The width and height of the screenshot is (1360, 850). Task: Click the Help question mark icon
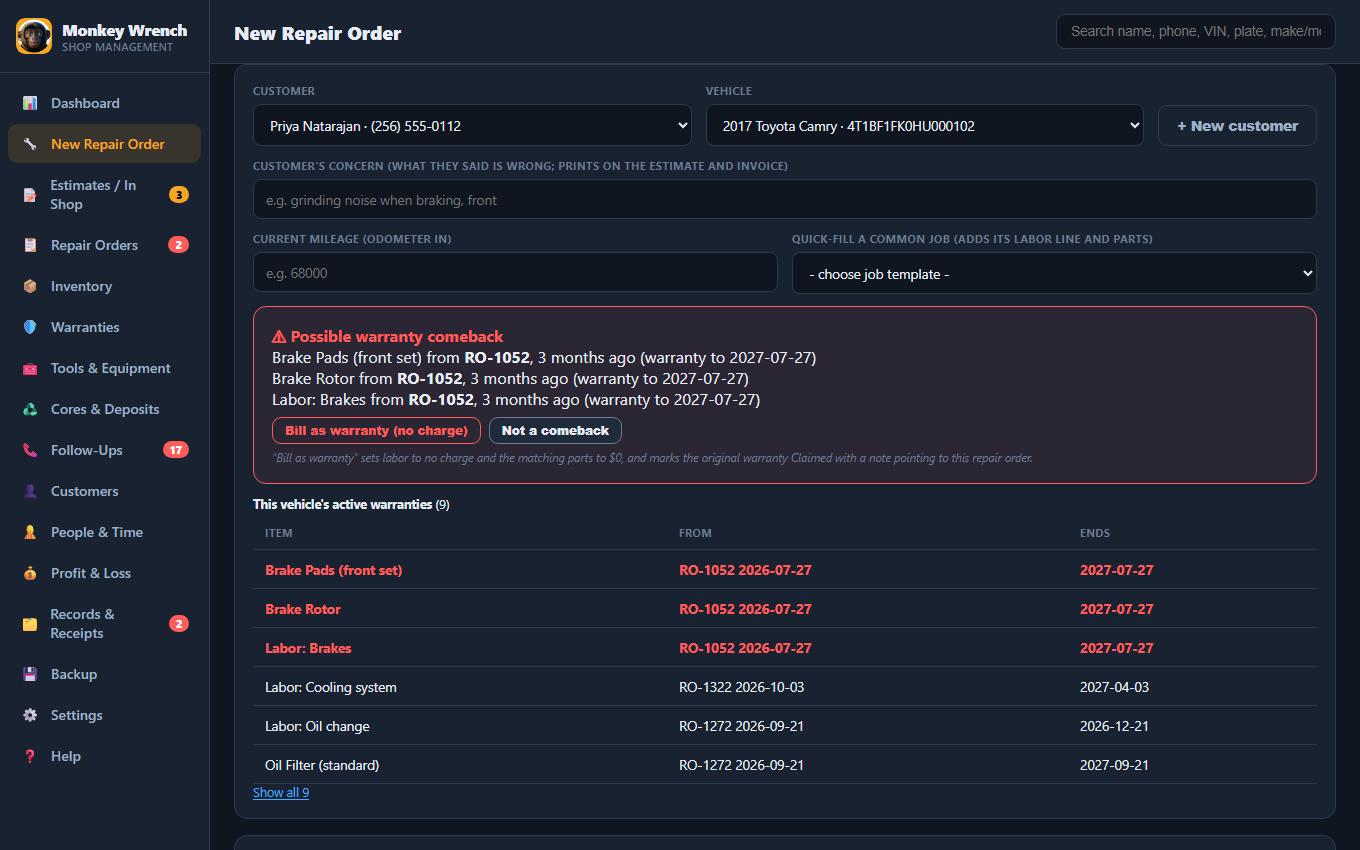(30, 756)
